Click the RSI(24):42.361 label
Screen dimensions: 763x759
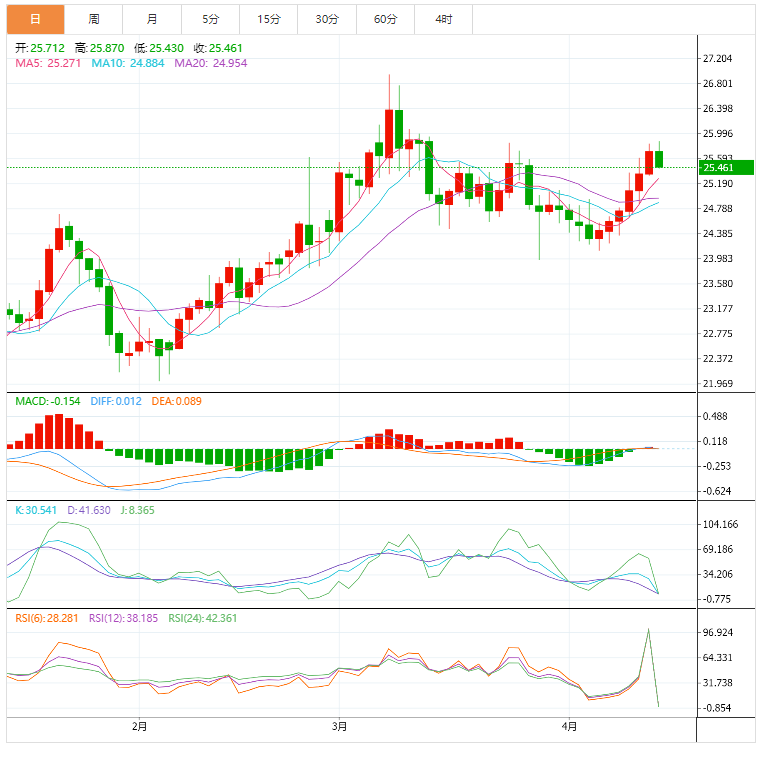202,618
